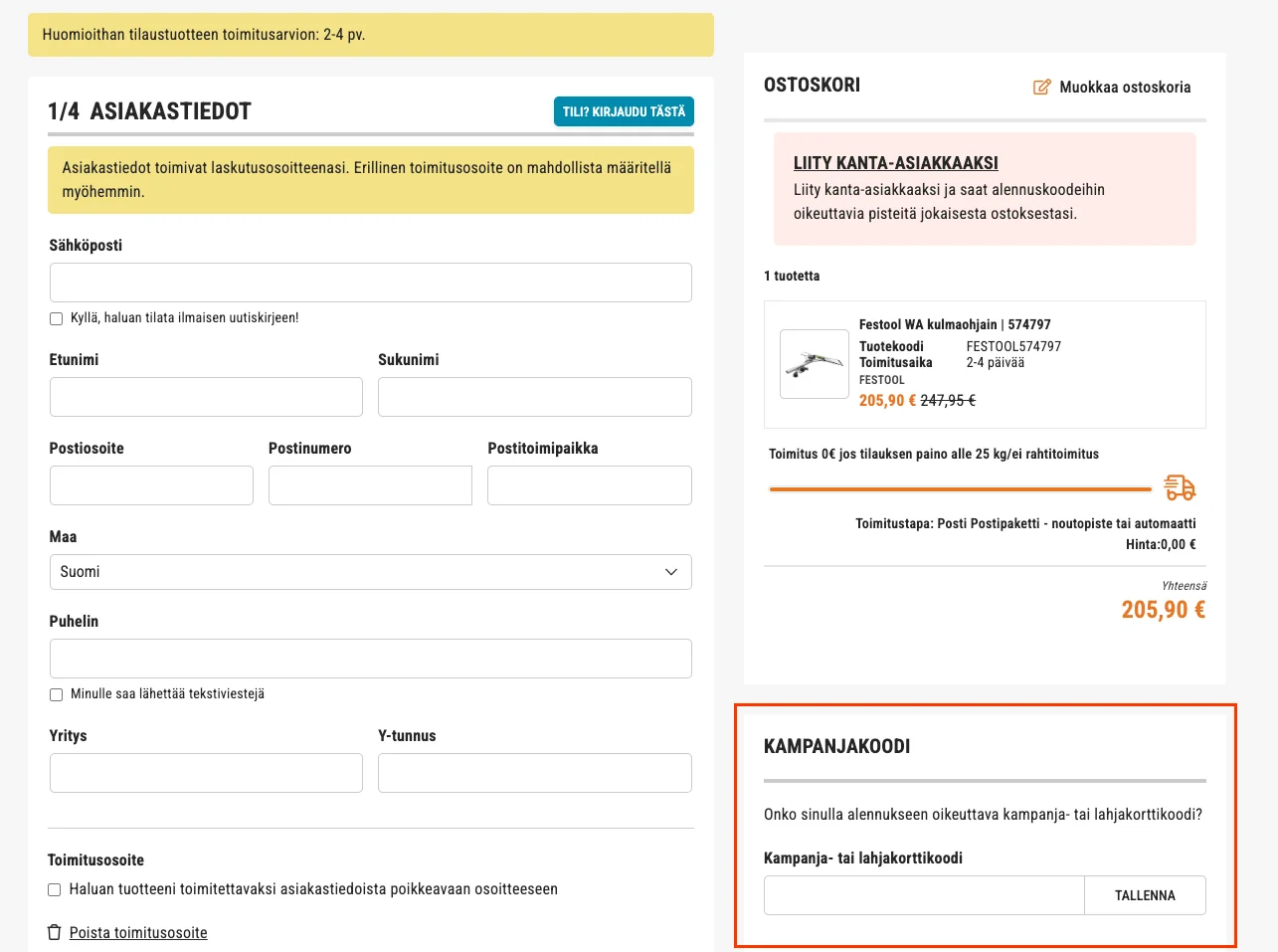Click the orange free-delivery progress bar
This screenshot has height=952, width=1278.
point(961,489)
